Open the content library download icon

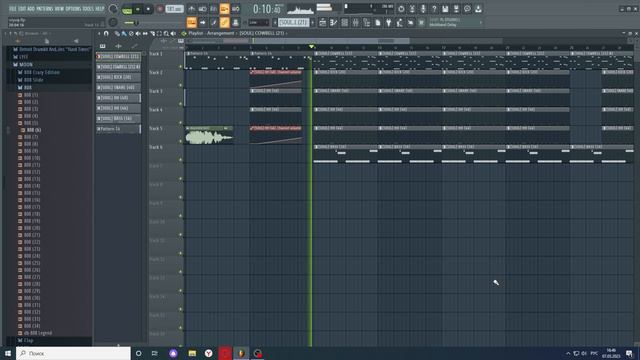[478, 9]
